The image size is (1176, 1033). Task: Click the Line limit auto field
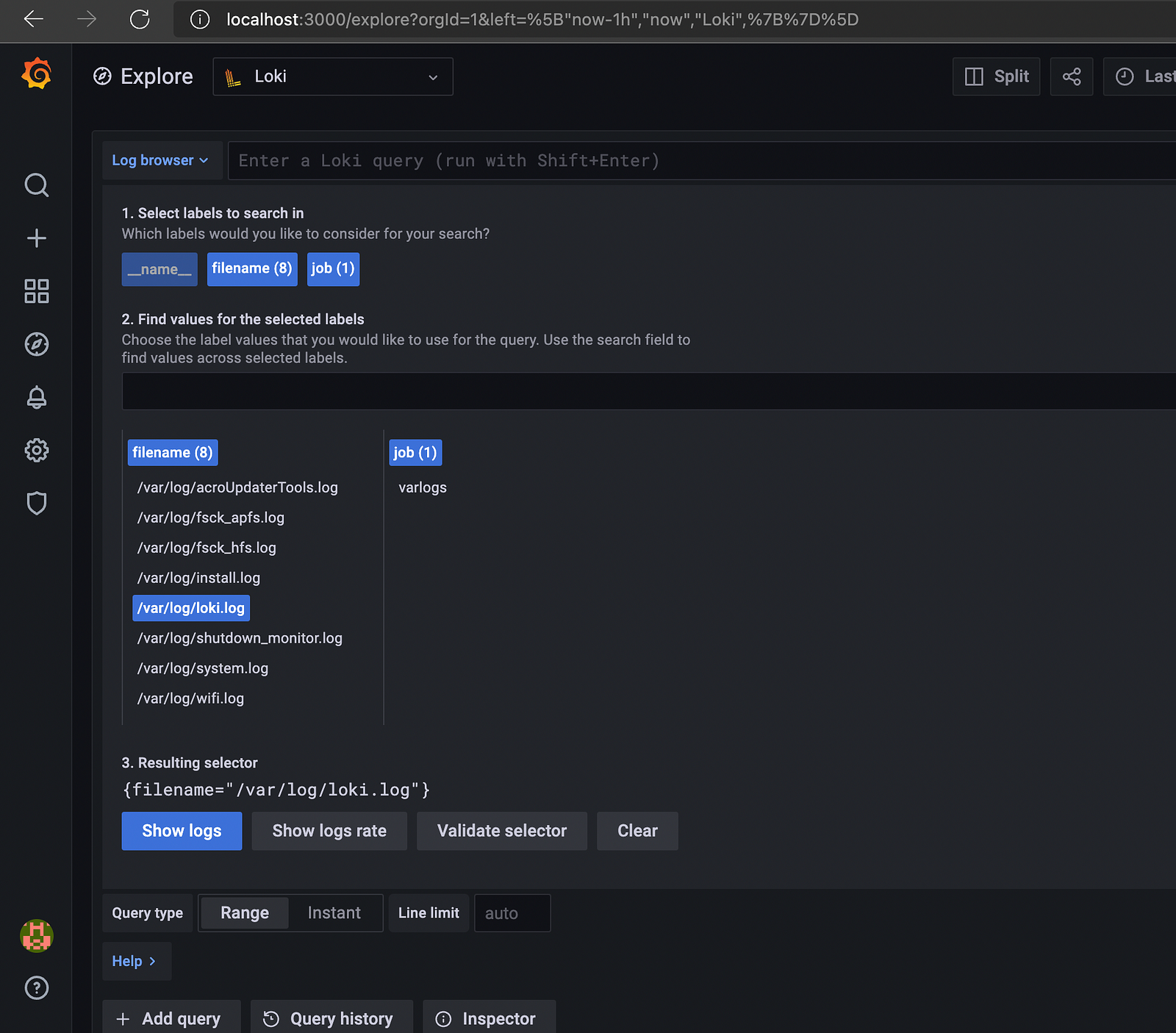[512, 913]
